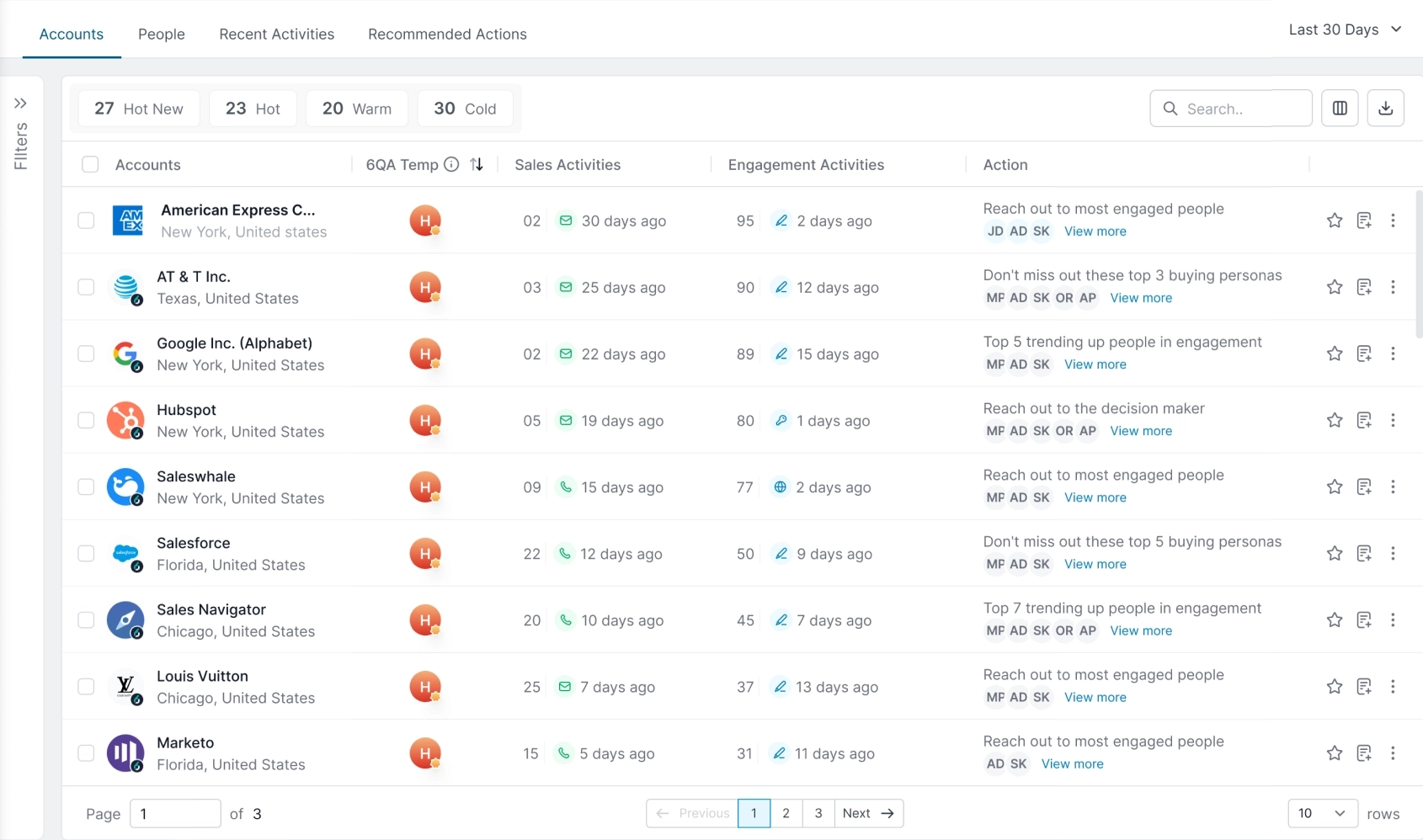Go to page 2

point(786,813)
